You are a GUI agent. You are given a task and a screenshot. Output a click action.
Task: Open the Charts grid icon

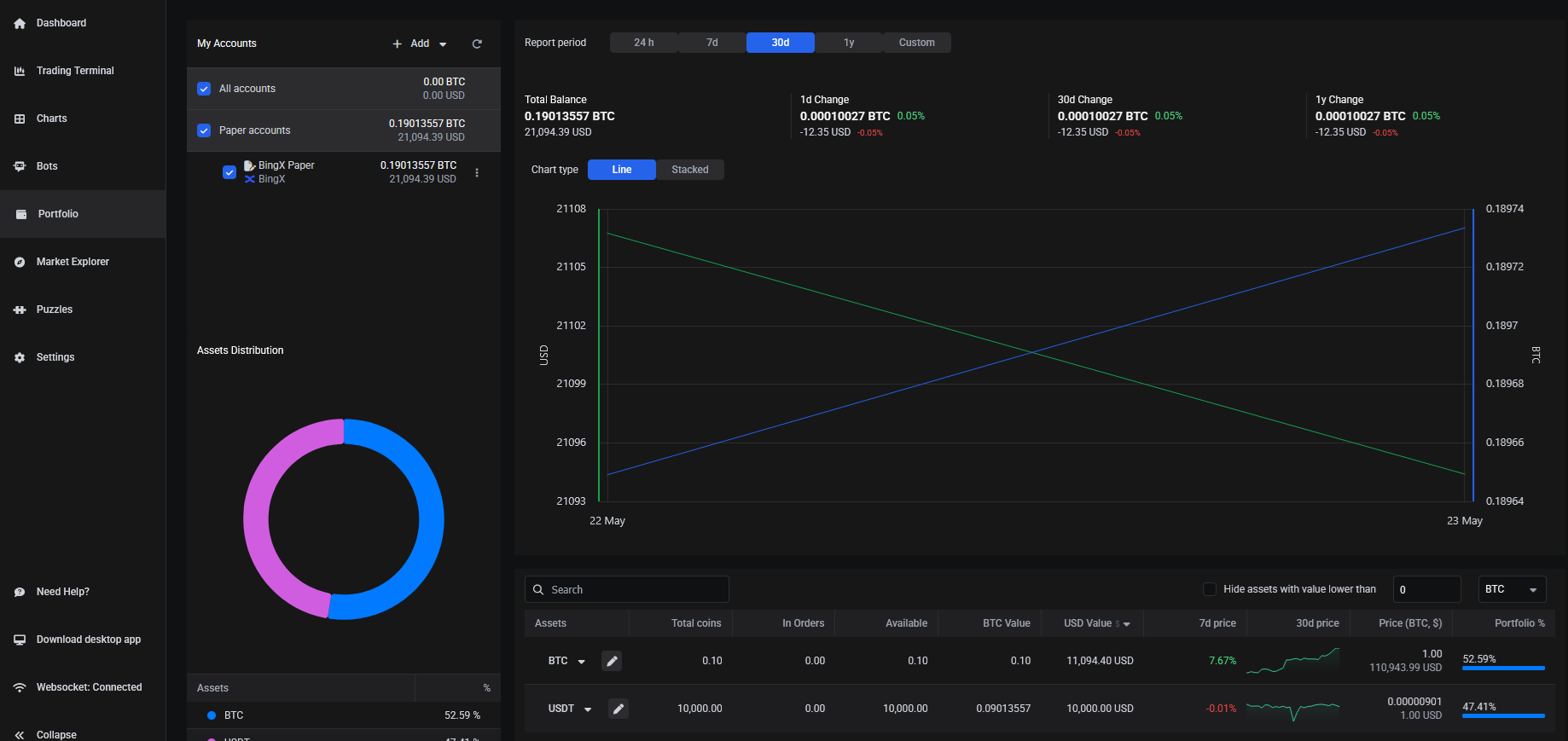coord(20,119)
